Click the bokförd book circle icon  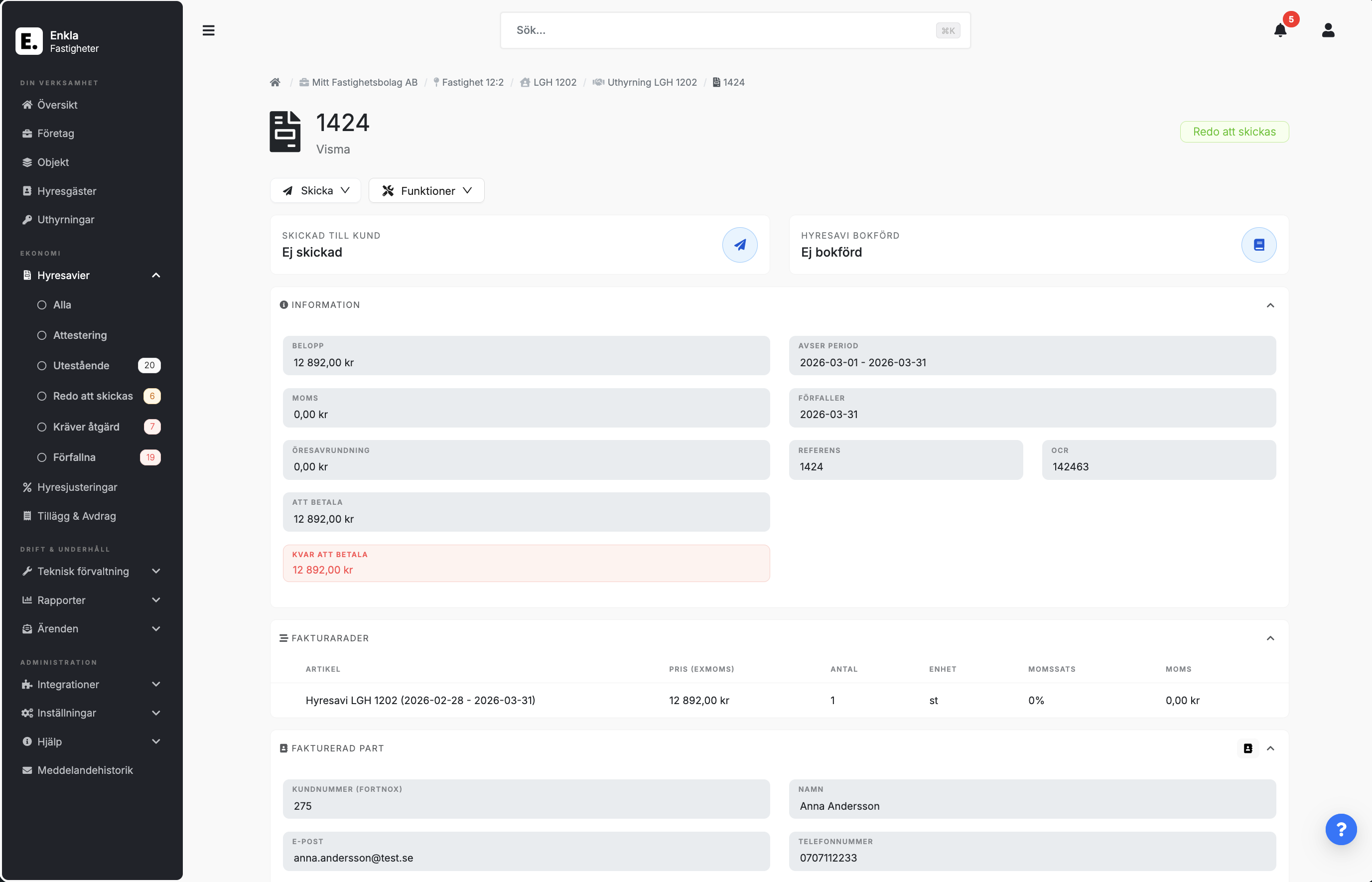[1258, 245]
